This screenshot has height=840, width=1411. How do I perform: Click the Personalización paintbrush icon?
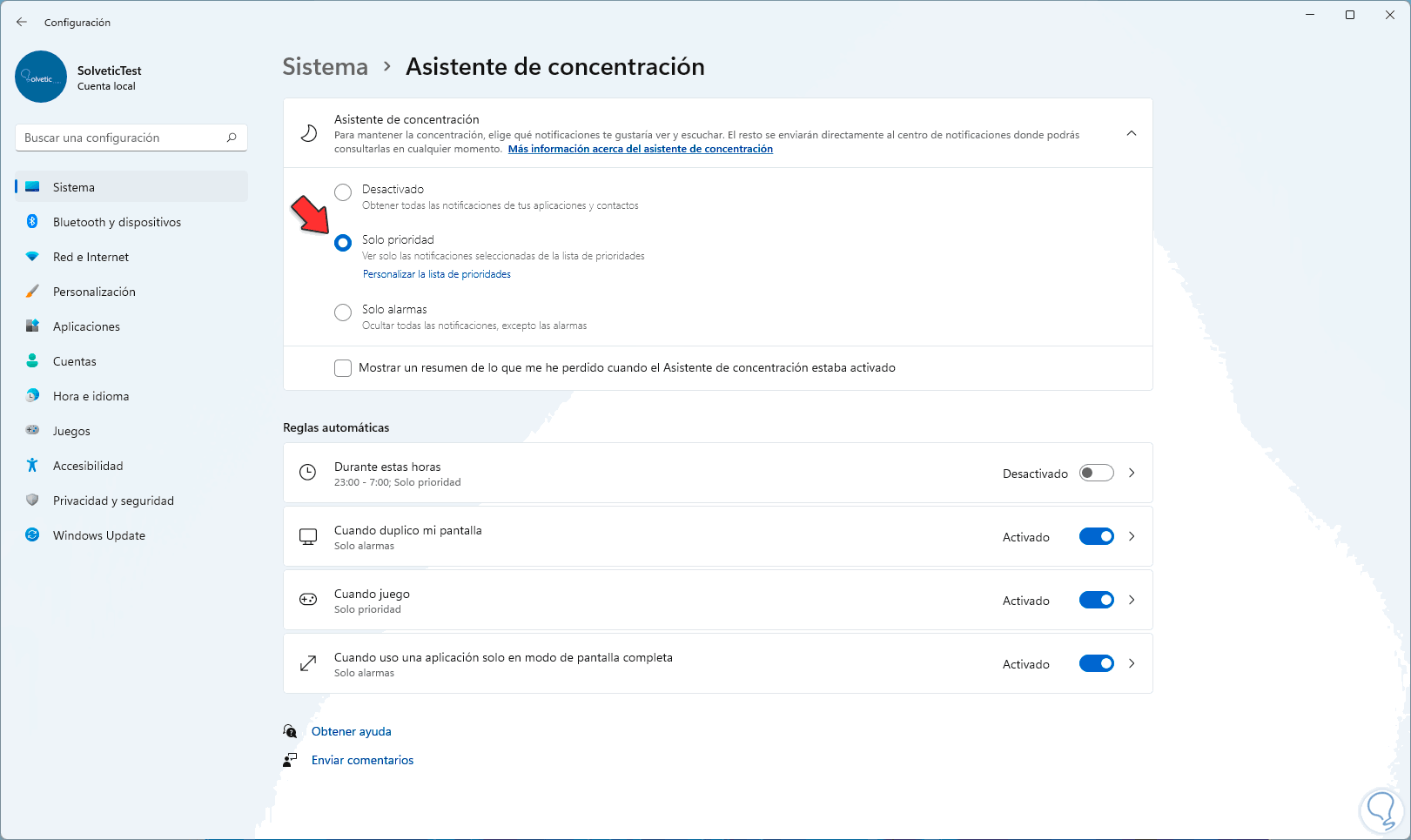tap(32, 292)
